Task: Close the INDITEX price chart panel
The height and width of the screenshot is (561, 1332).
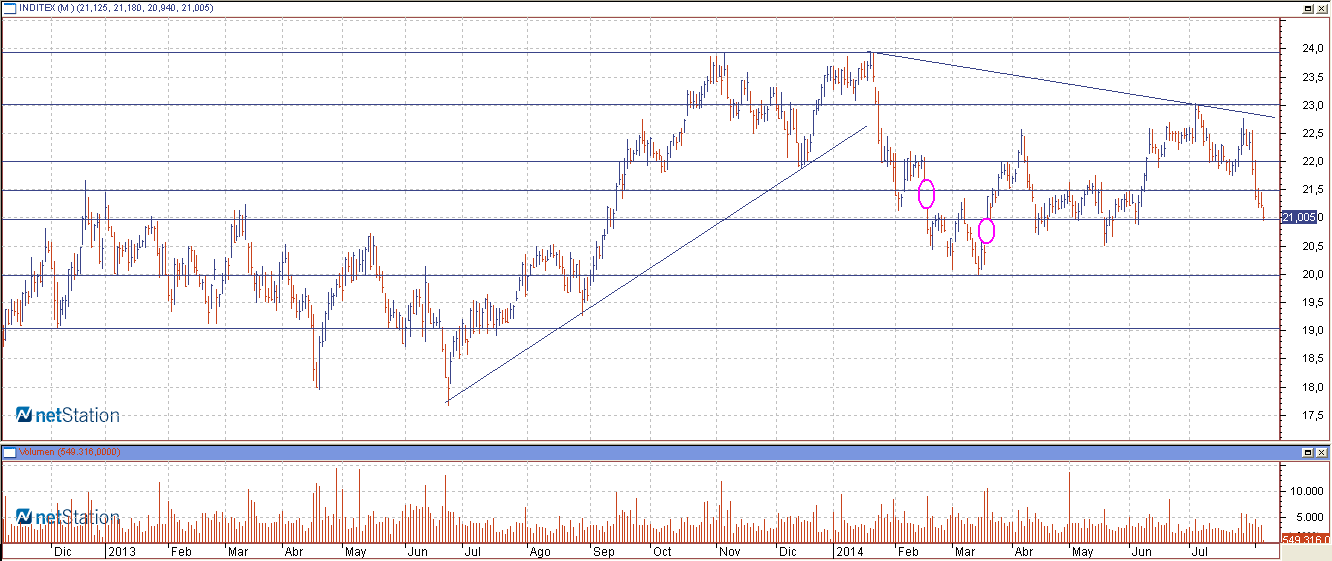Action: [1321, 8]
